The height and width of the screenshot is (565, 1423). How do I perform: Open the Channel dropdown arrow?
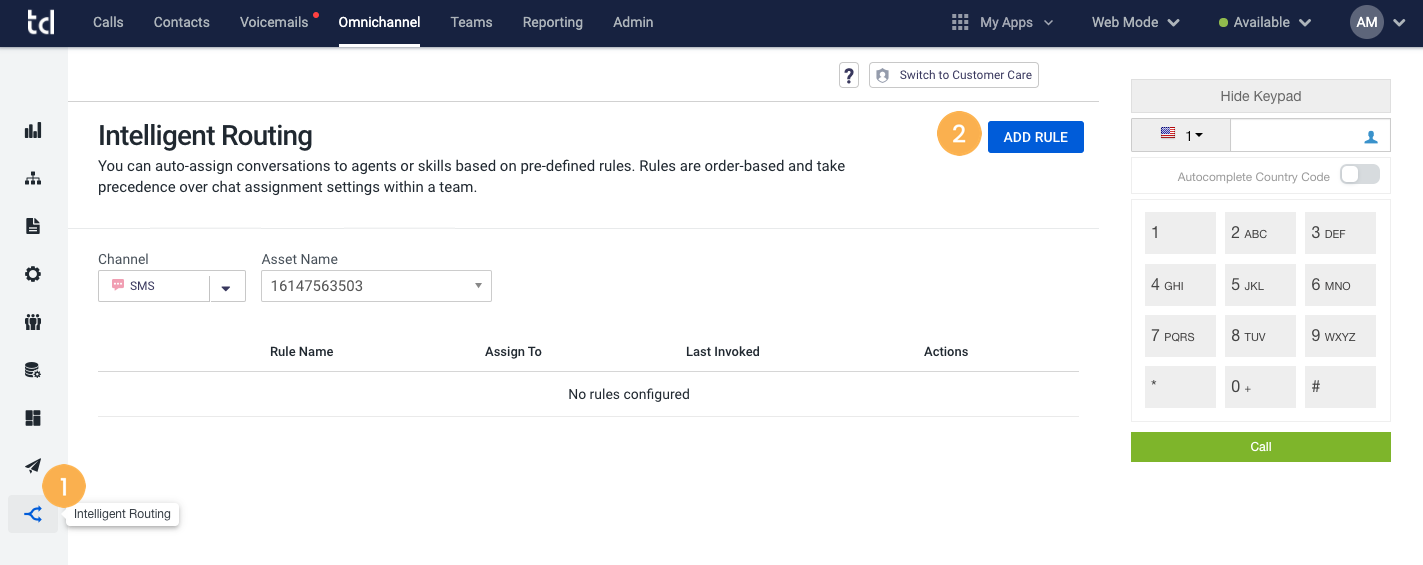click(x=227, y=286)
